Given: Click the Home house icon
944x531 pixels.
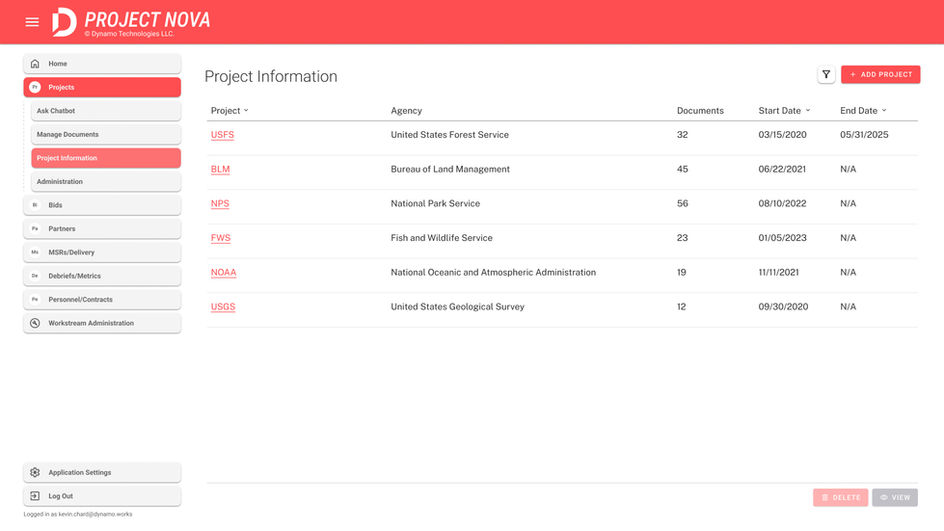Looking at the screenshot, I should tap(35, 64).
